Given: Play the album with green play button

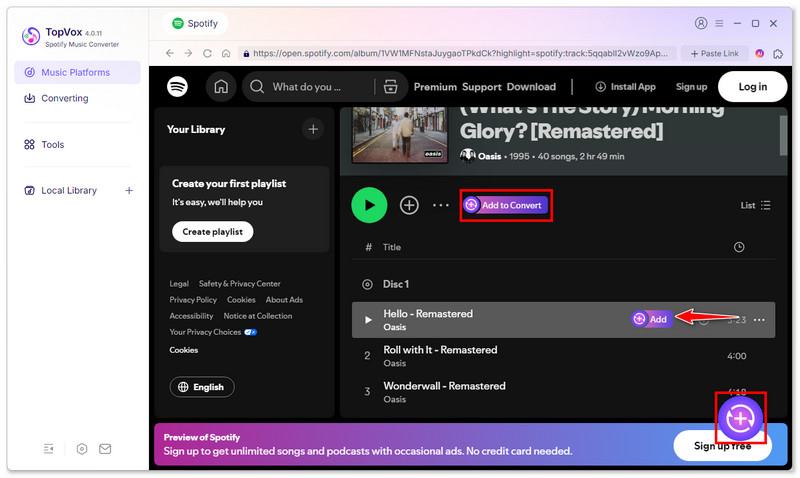Looking at the screenshot, I should coord(369,205).
